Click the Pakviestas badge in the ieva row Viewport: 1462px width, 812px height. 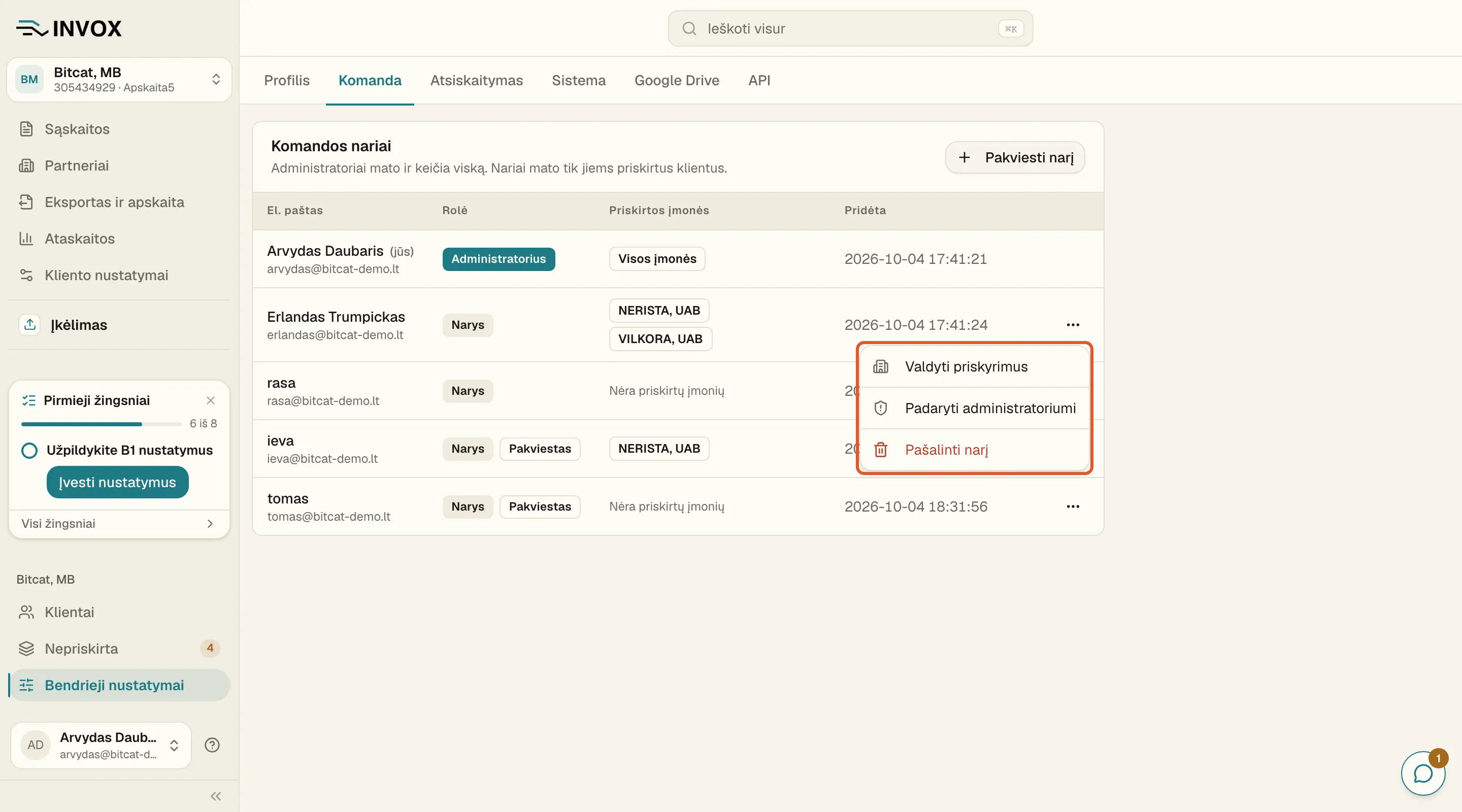[540, 448]
